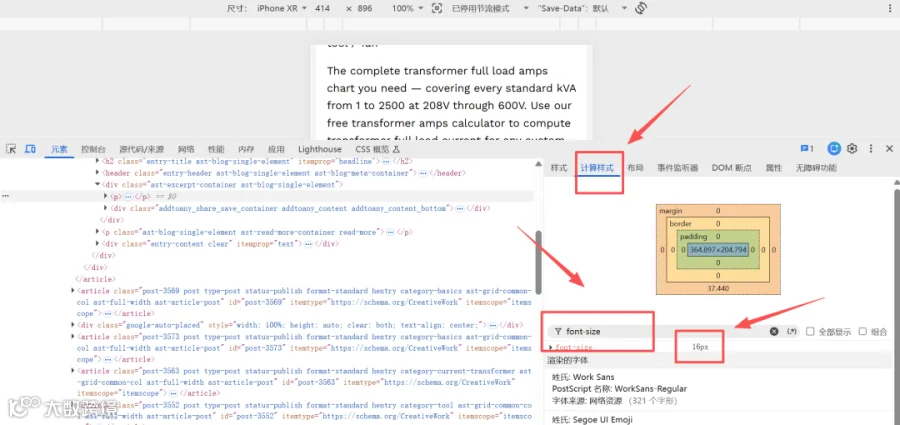The width and height of the screenshot is (900, 425).
Task: Open the Event Listeners (事件监听器) tab
Action: [x=678, y=168]
